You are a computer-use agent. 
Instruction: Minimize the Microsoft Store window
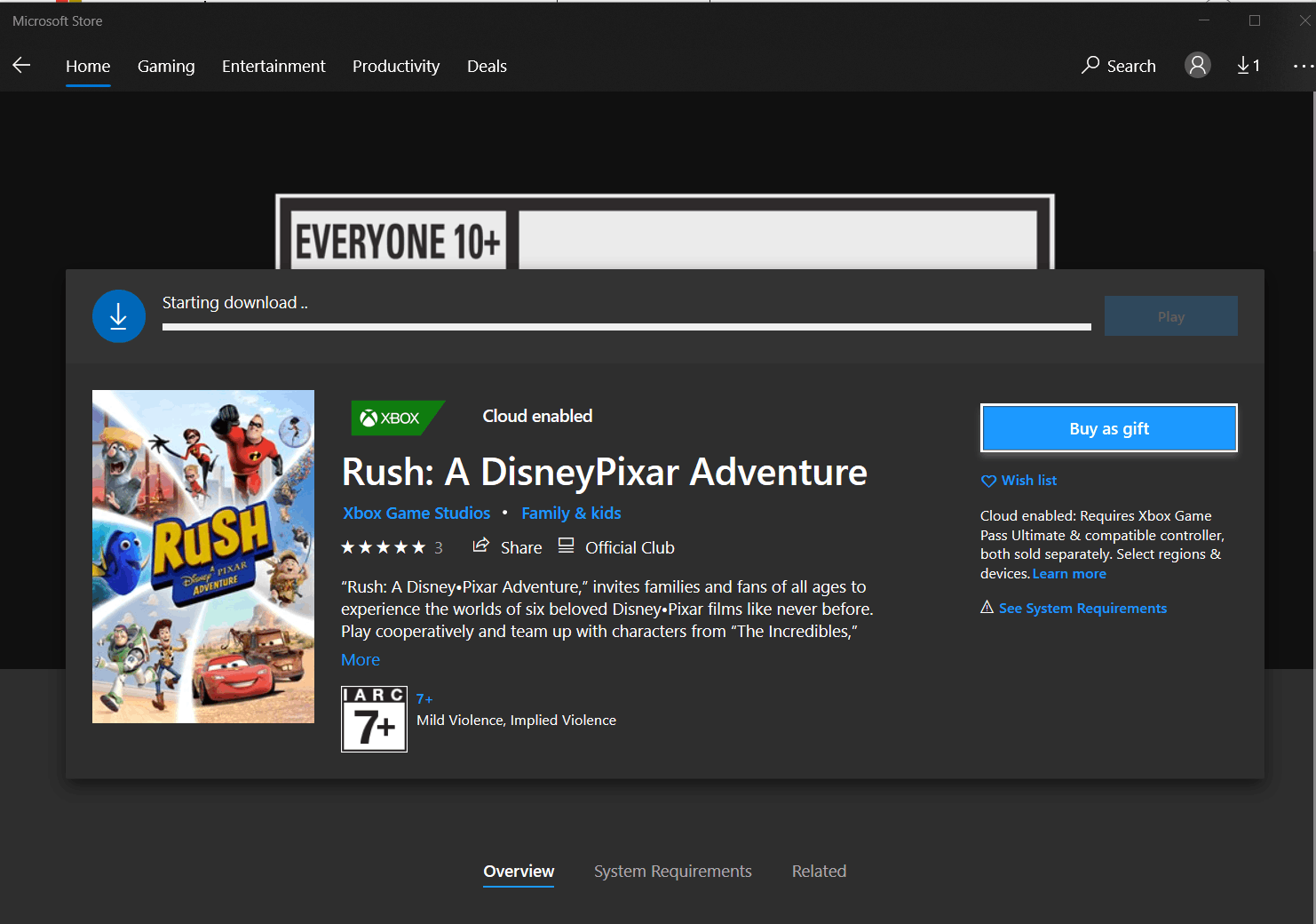pos(1204,20)
